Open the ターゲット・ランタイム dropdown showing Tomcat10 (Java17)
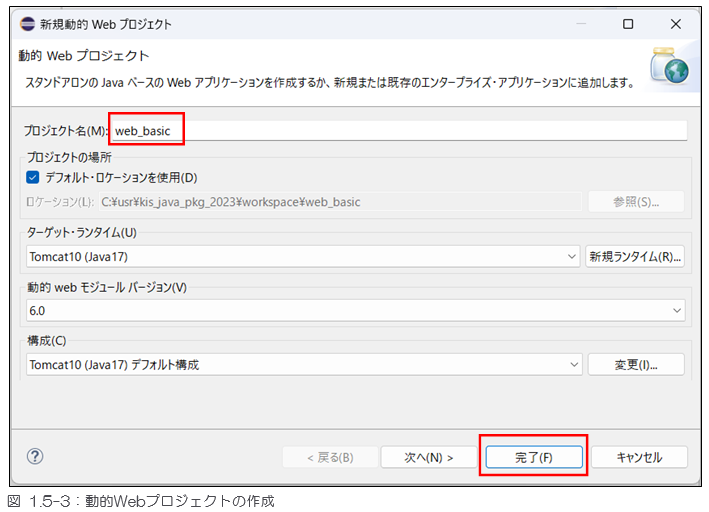Image resolution: width=709 pixels, height=512 pixels. (x=302, y=257)
